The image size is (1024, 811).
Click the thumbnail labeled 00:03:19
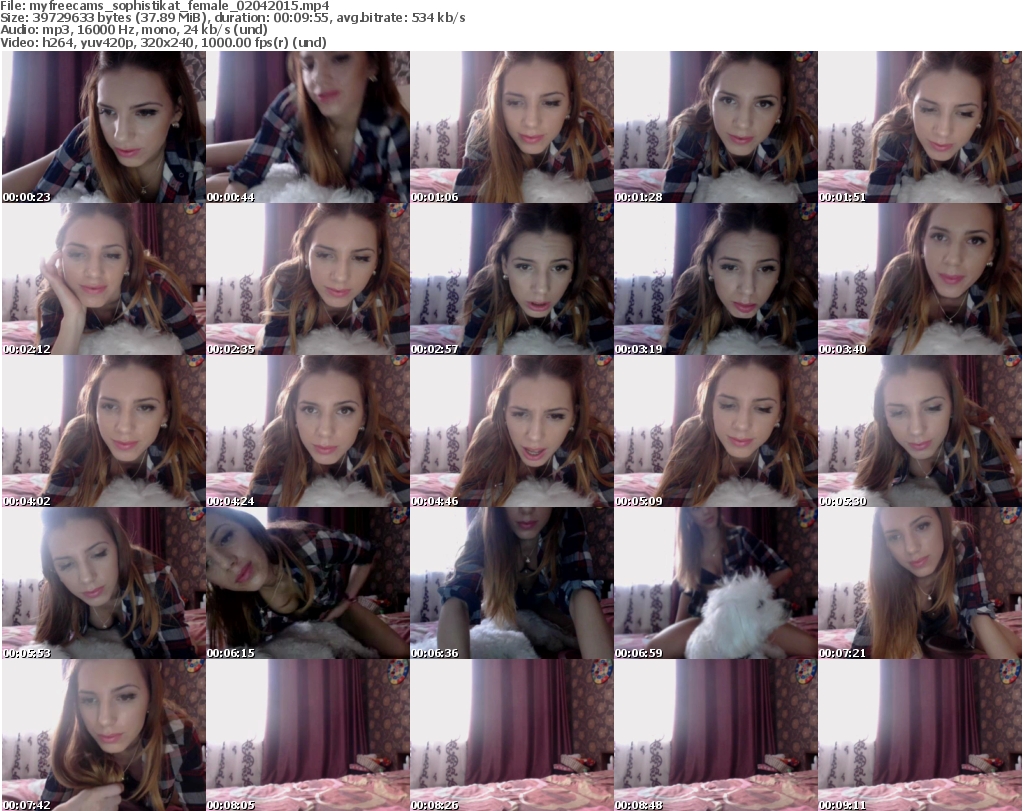coord(716,279)
